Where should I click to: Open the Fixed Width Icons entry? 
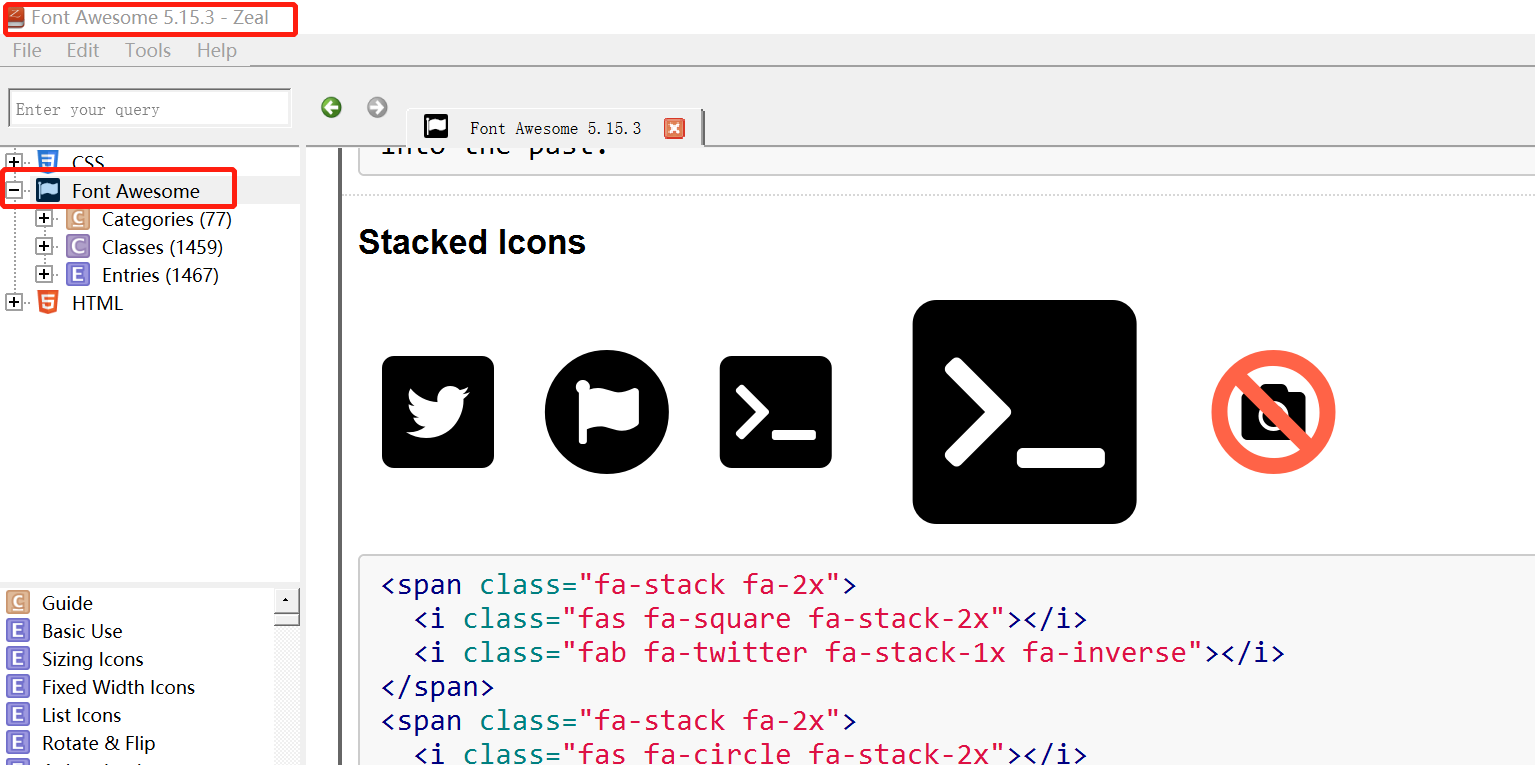coord(118,686)
